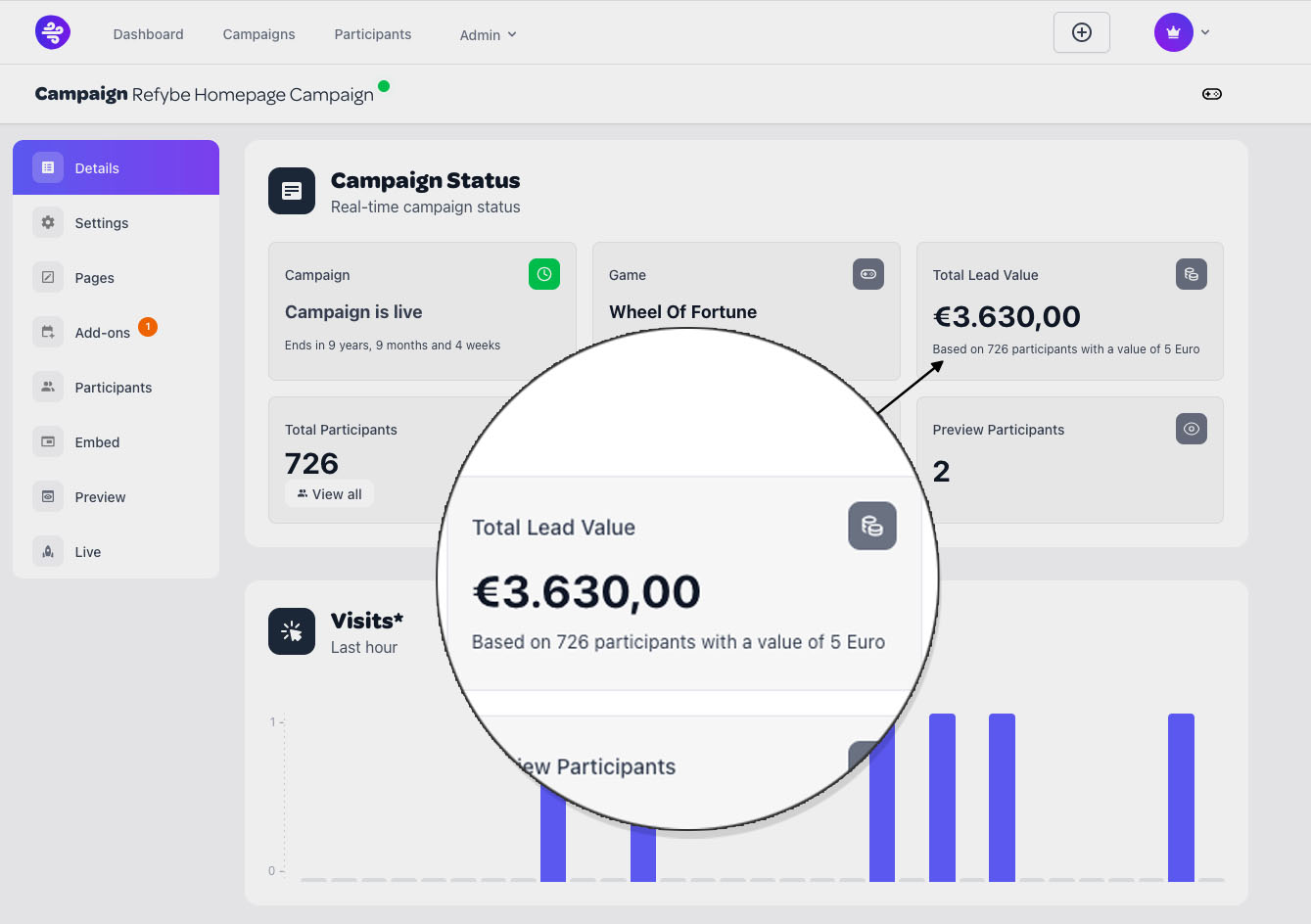
Task: Create a new campaign with the plus button
Action: tap(1081, 31)
